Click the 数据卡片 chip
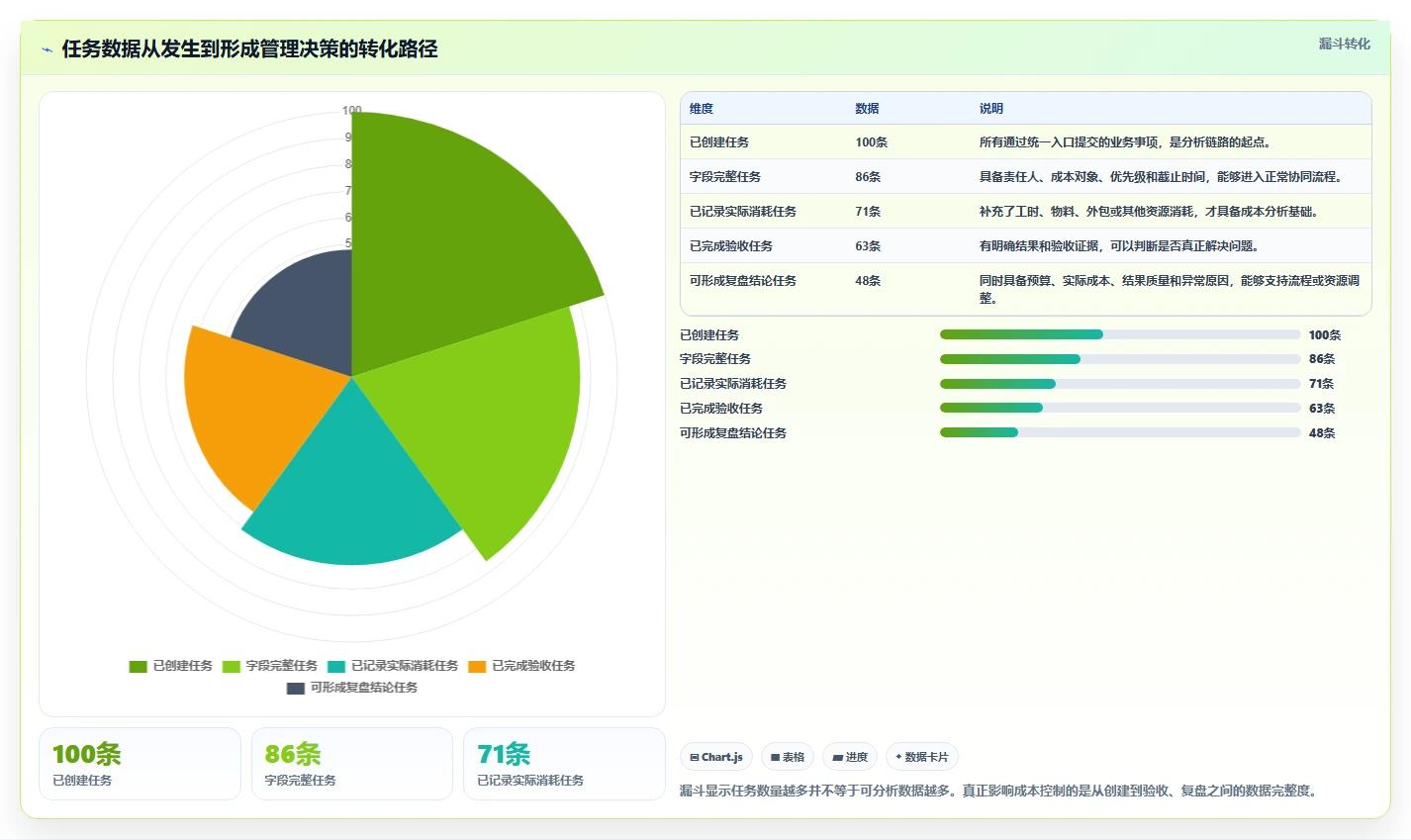Image resolution: width=1411 pixels, height=840 pixels. tap(921, 757)
